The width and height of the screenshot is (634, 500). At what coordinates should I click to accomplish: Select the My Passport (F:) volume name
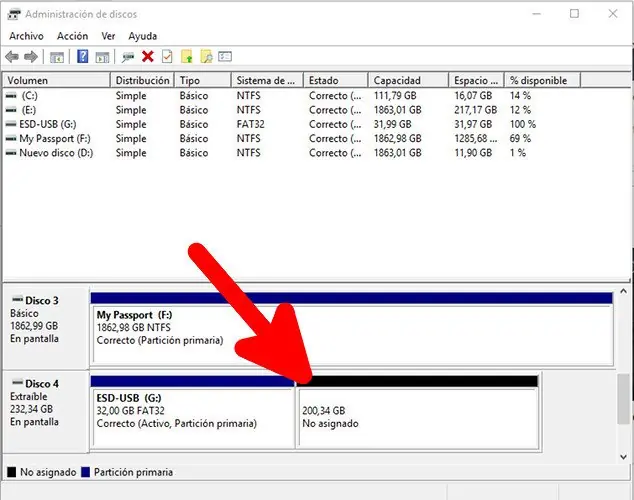click(x=55, y=139)
